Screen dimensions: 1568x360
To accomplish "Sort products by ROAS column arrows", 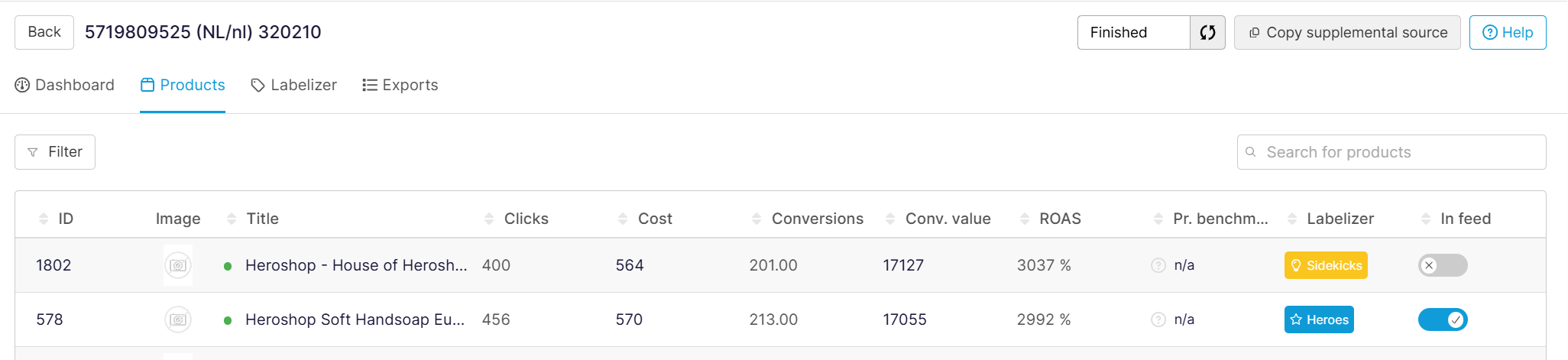I will point(1025,219).
